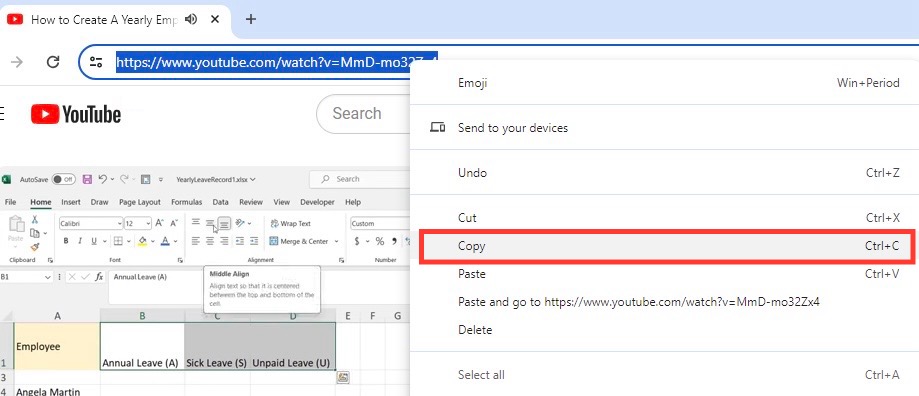This screenshot has height=396, width=919.
Task: Open the Page Layout ribbon tab
Action: [x=139, y=202]
